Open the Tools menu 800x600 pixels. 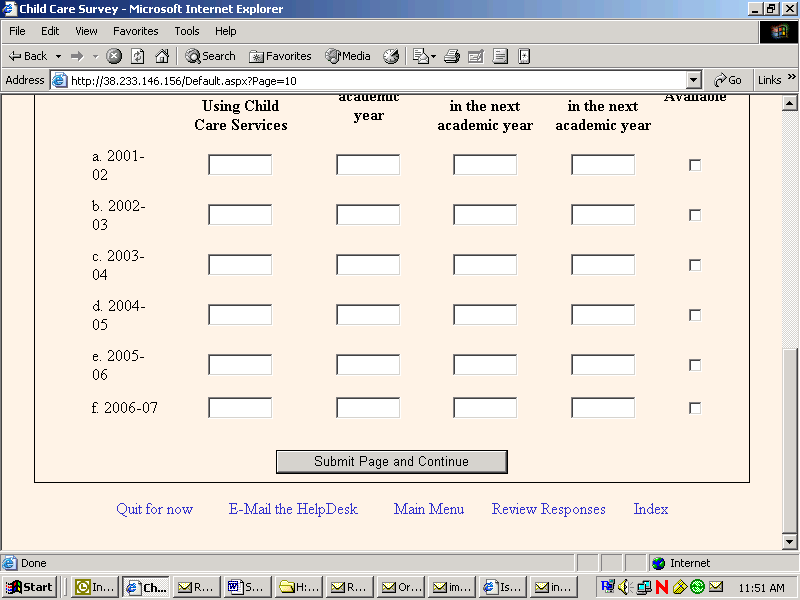pos(187,31)
